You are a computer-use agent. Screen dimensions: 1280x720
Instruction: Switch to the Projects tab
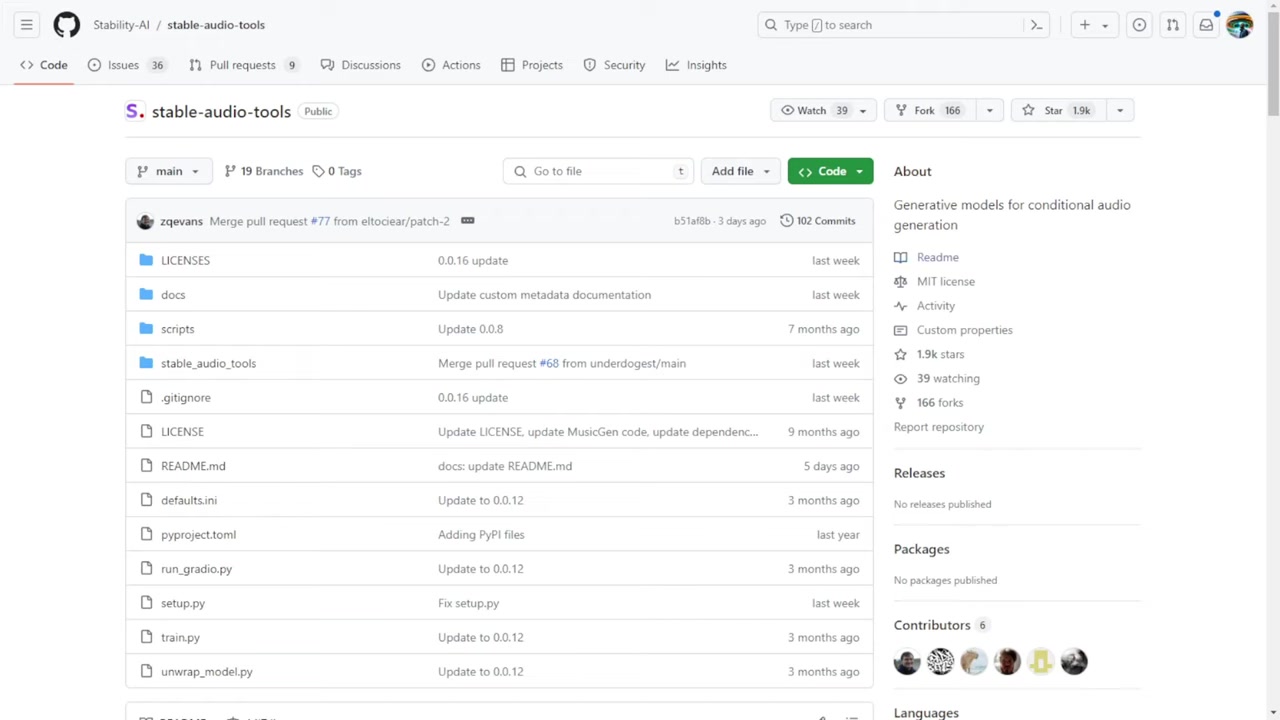pos(532,65)
